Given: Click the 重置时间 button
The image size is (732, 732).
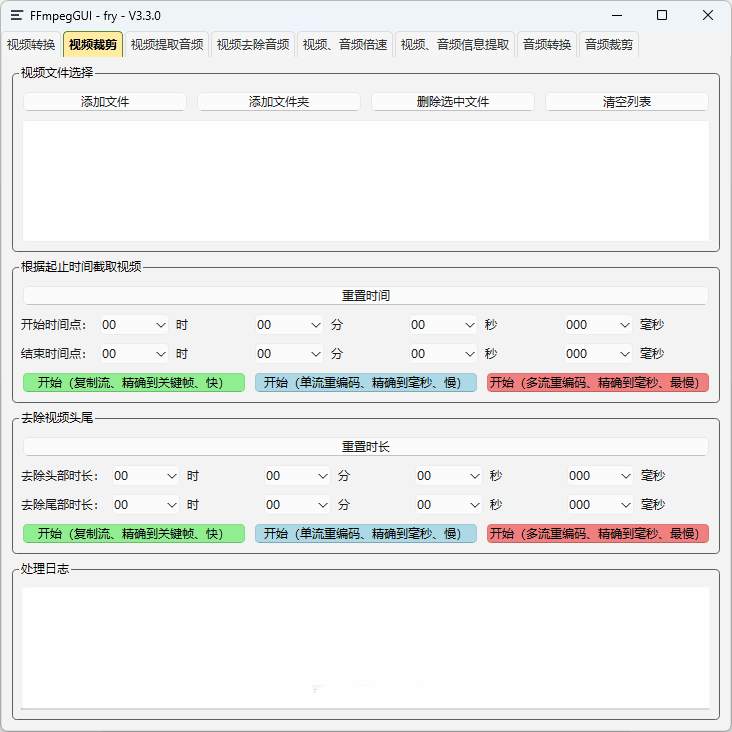Looking at the screenshot, I should coord(365,296).
